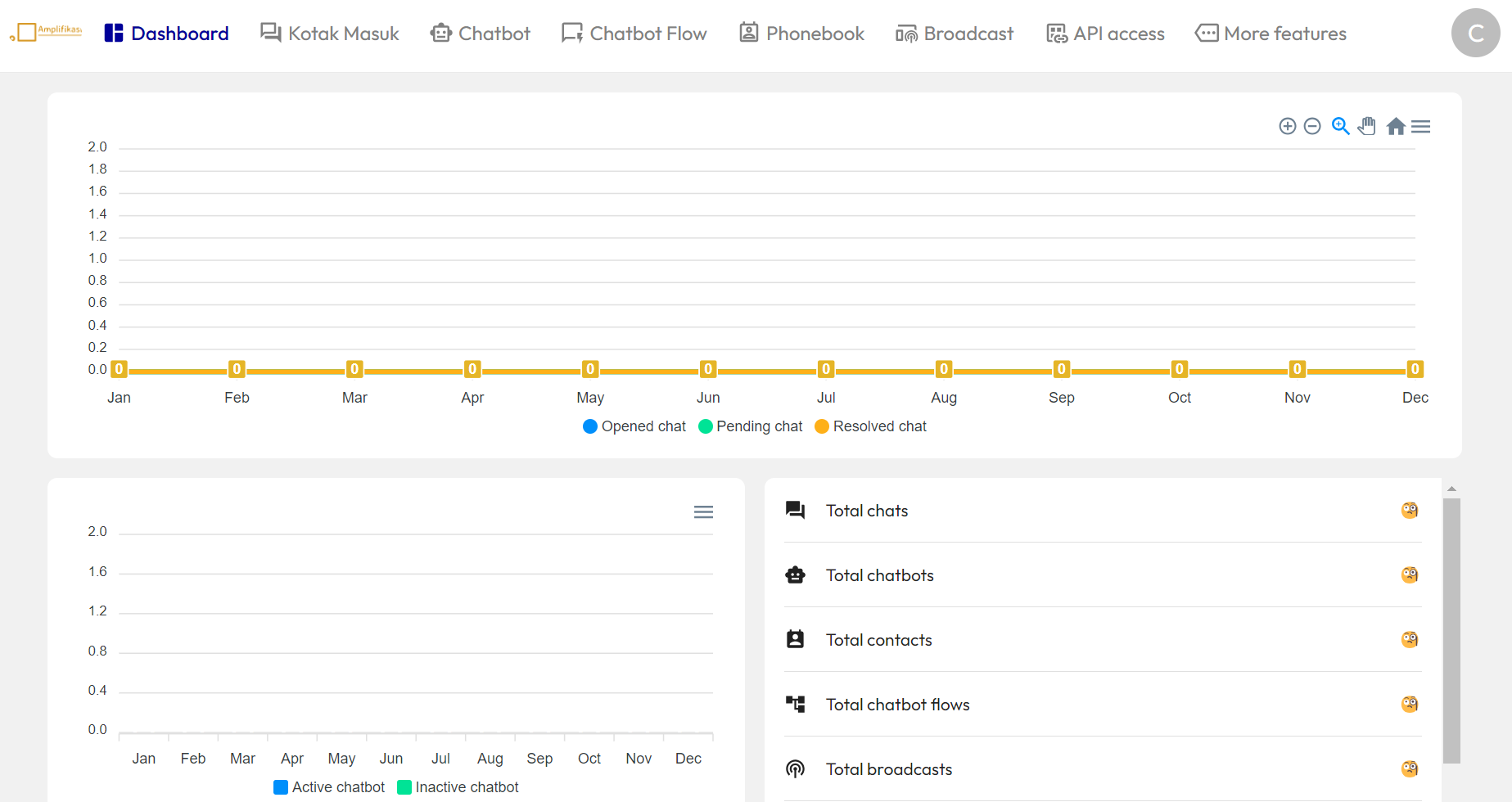Click the stats panel scrollbar
The width and height of the screenshot is (1512, 802).
(1451, 630)
